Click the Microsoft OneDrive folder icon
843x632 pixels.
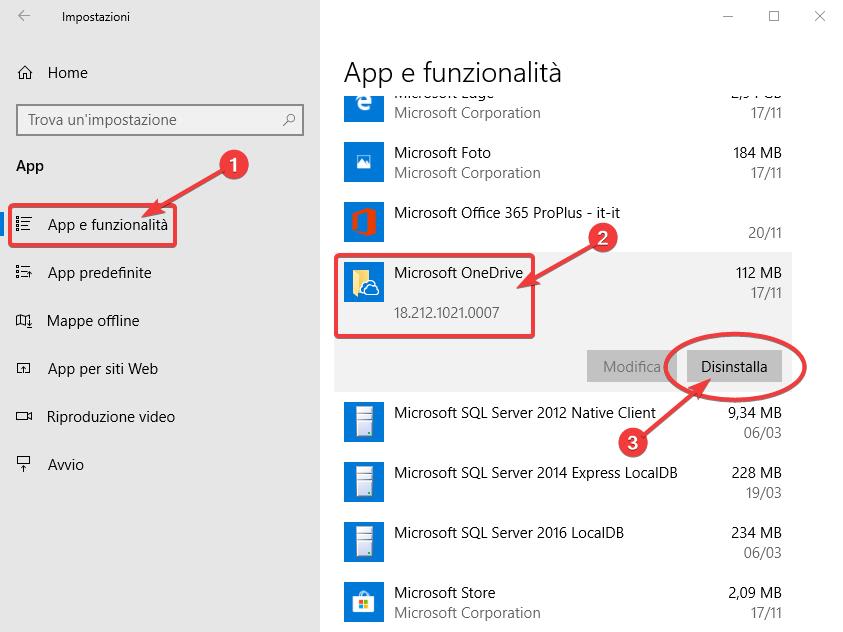[364, 282]
